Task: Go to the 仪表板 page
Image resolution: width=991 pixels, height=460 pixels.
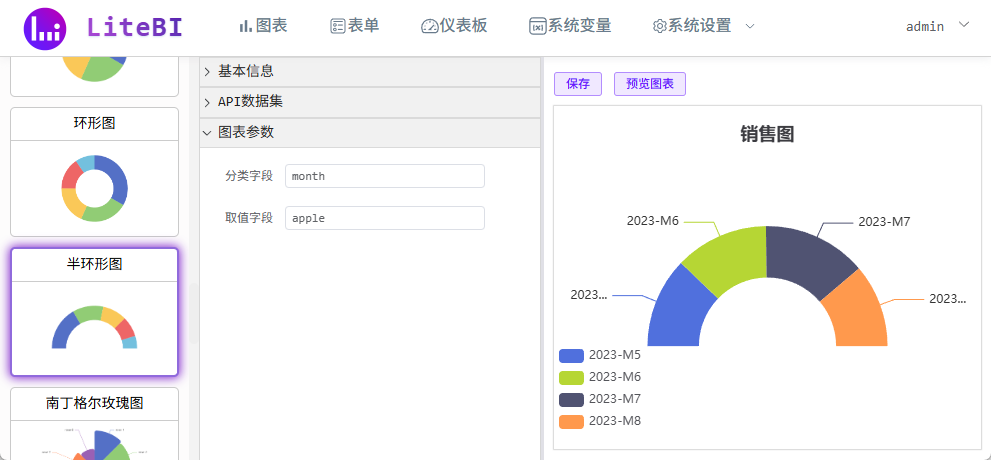Action: [454, 26]
